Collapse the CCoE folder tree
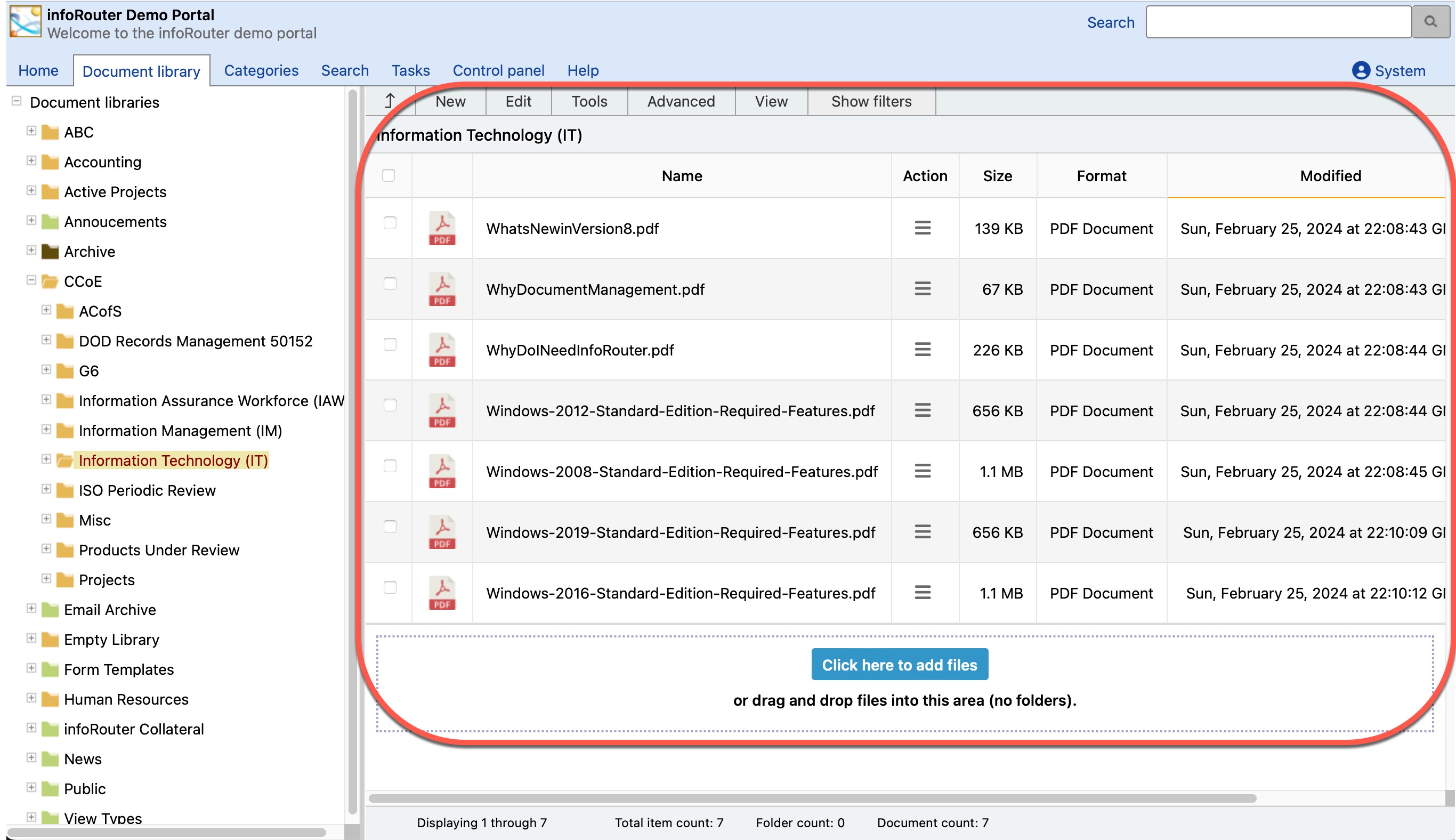The height and width of the screenshot is (840, 1456). pyautogui.click(x=32, y=280)
